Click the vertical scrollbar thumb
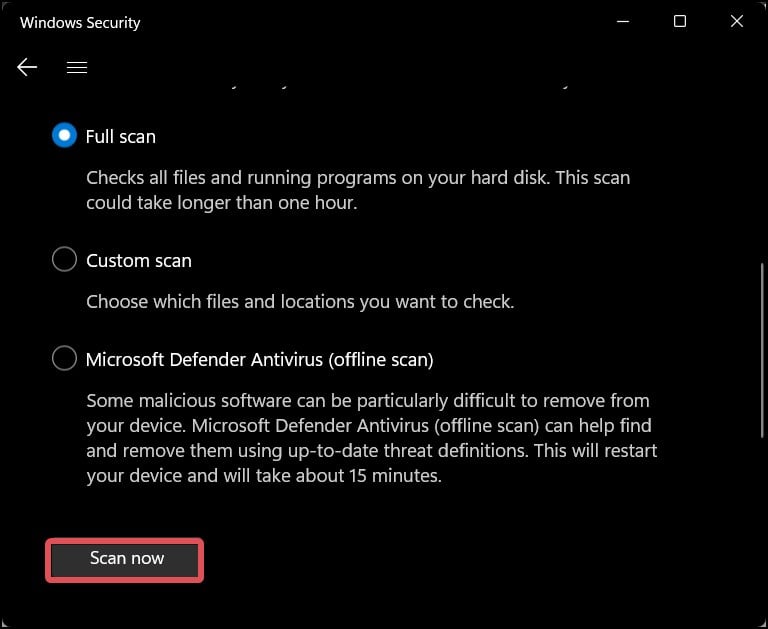This screenshot has height=629, width=768. pyautogui.click(x=762, y=350)
